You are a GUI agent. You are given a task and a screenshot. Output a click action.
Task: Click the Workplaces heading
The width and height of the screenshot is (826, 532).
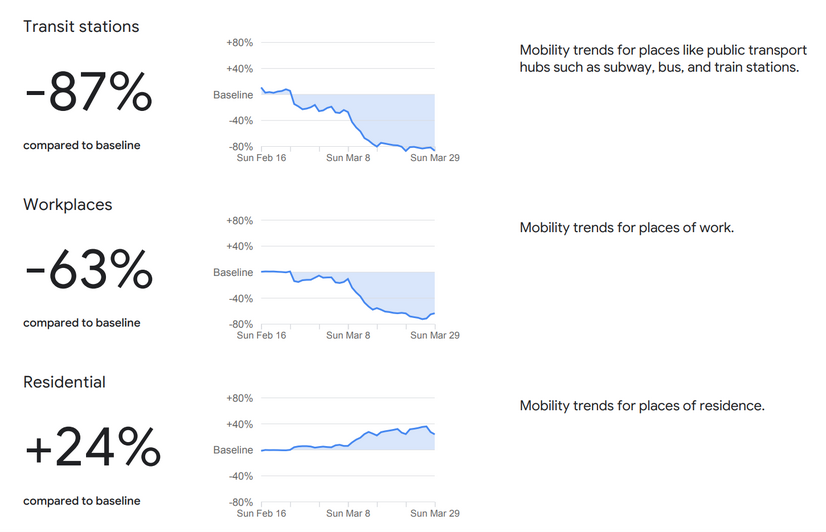pyautogui.click(x=67, y=204)
